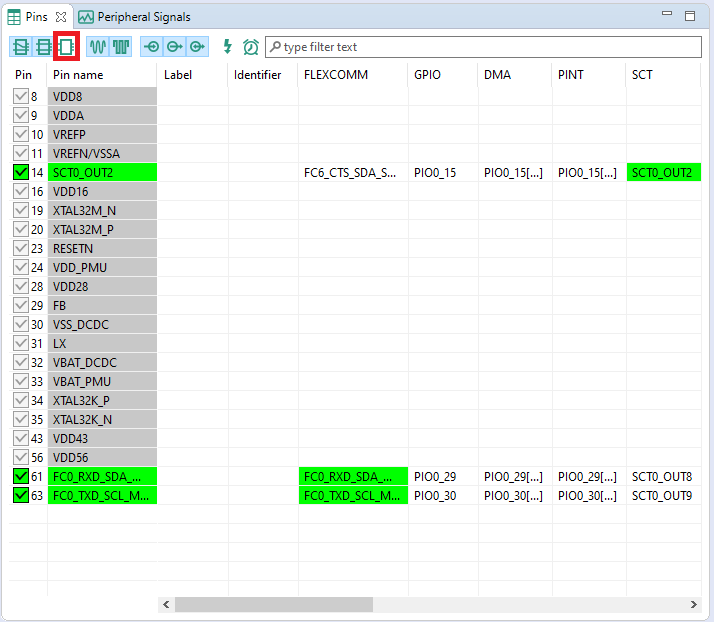
Task: Switch to the Peripheral Signals tab
Action: click(143, 17)
